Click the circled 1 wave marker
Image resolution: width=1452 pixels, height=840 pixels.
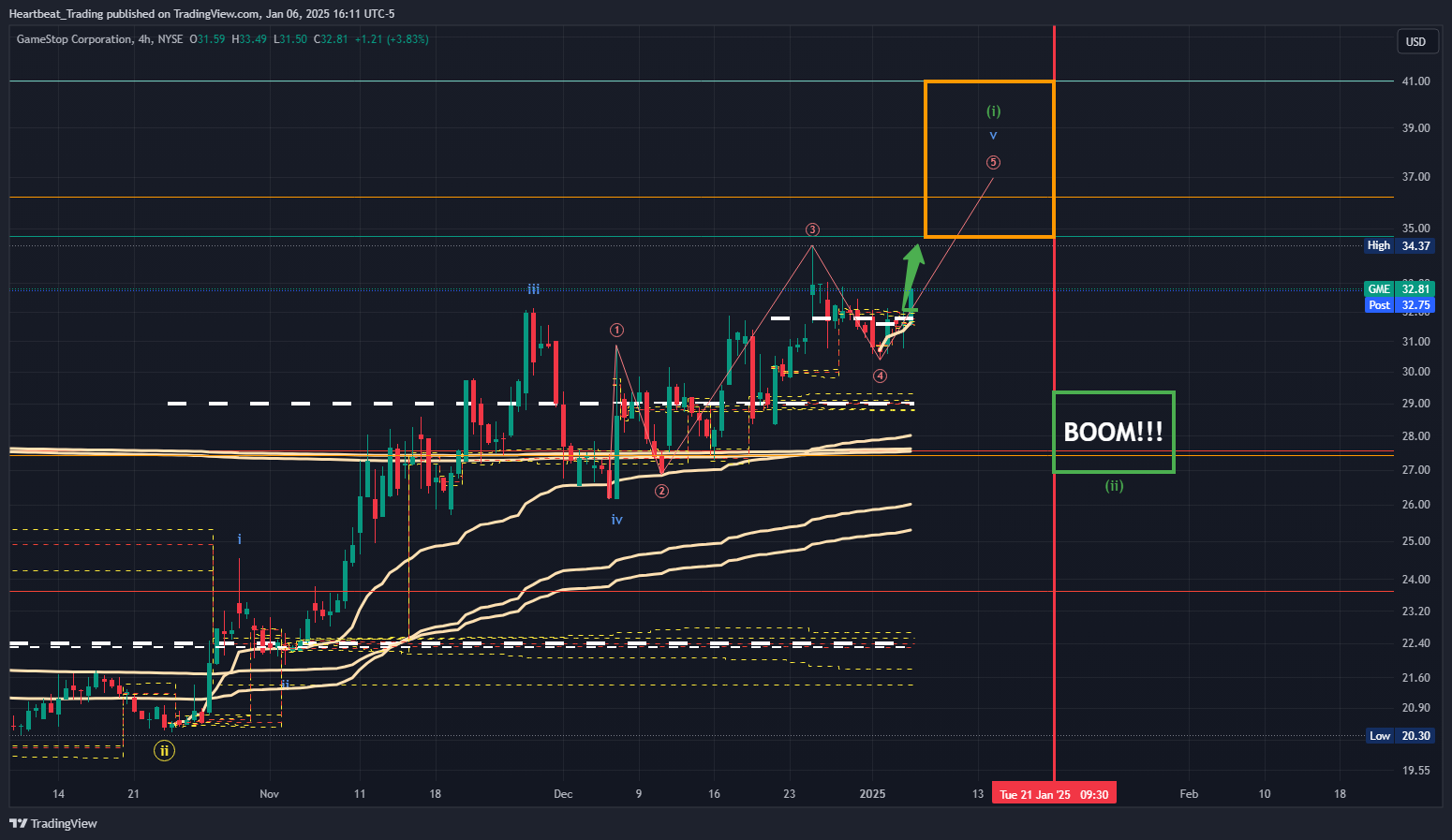coord(616,330)
